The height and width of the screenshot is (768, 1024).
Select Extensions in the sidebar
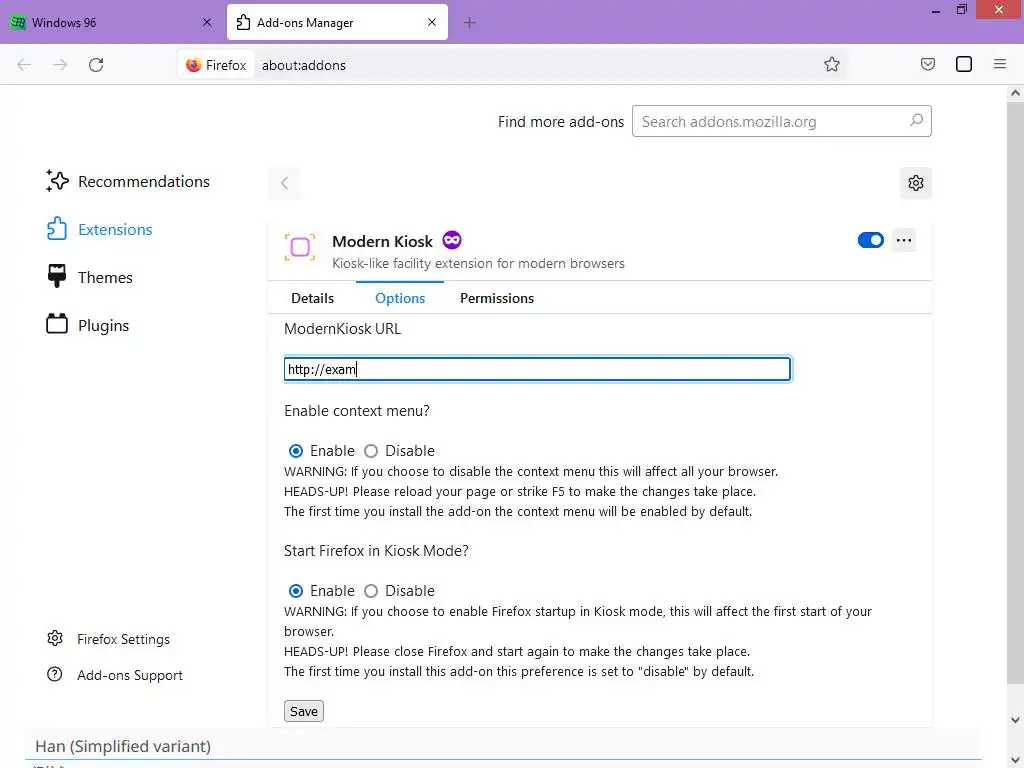99,229
